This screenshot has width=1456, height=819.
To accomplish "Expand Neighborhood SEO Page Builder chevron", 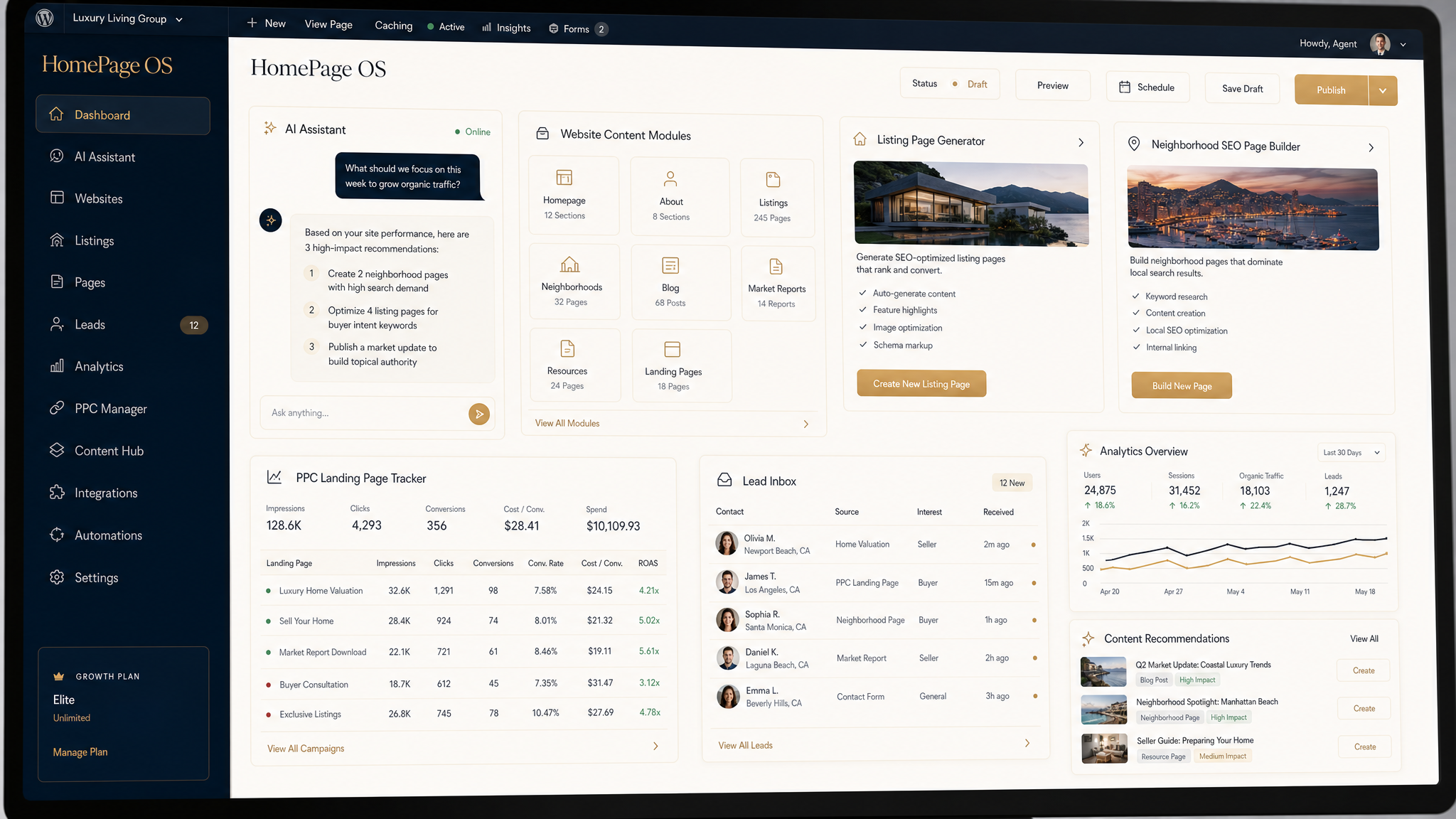I will pos(1371,147).
